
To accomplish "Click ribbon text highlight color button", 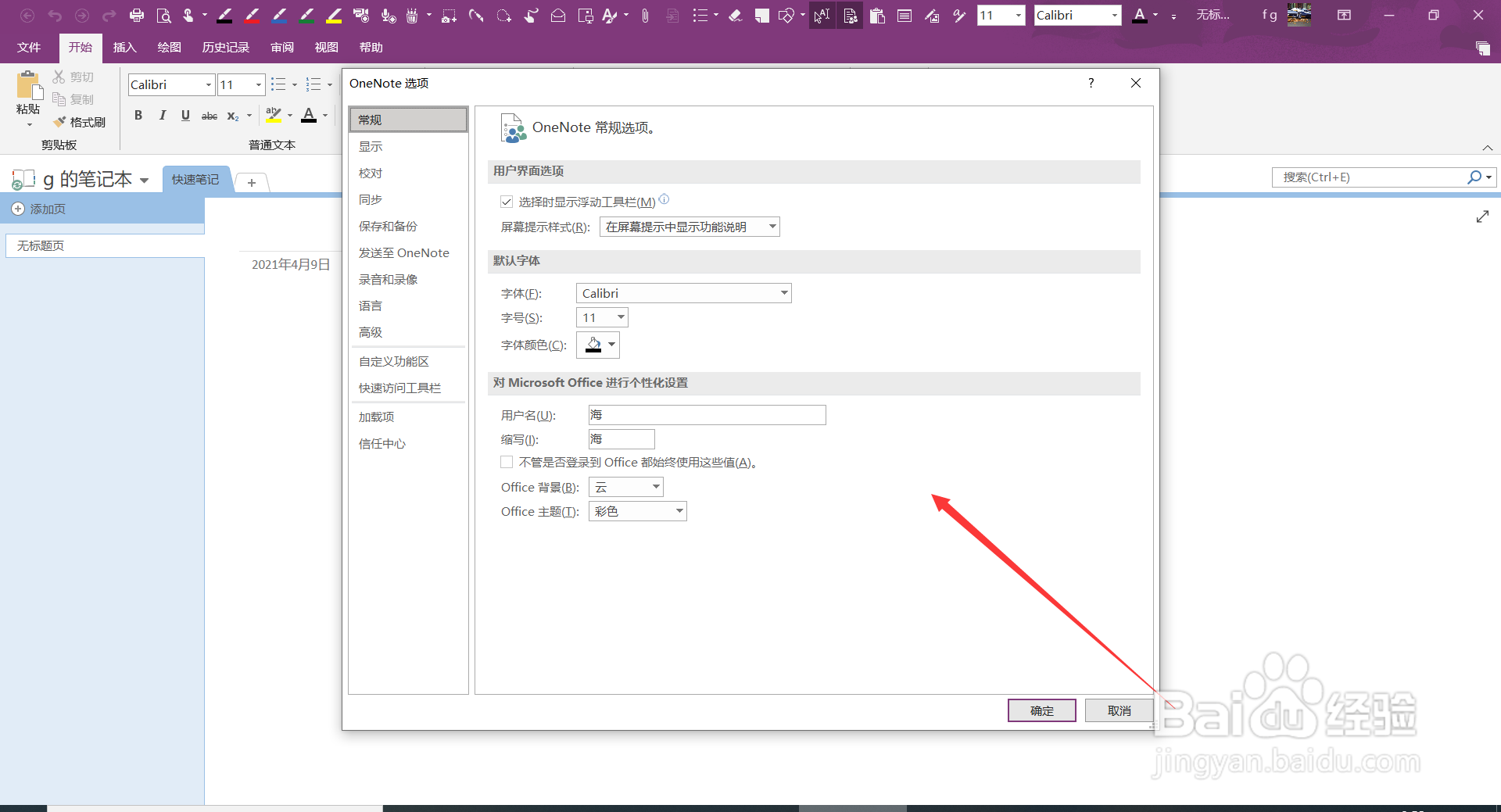I will [x=273, y=116].
